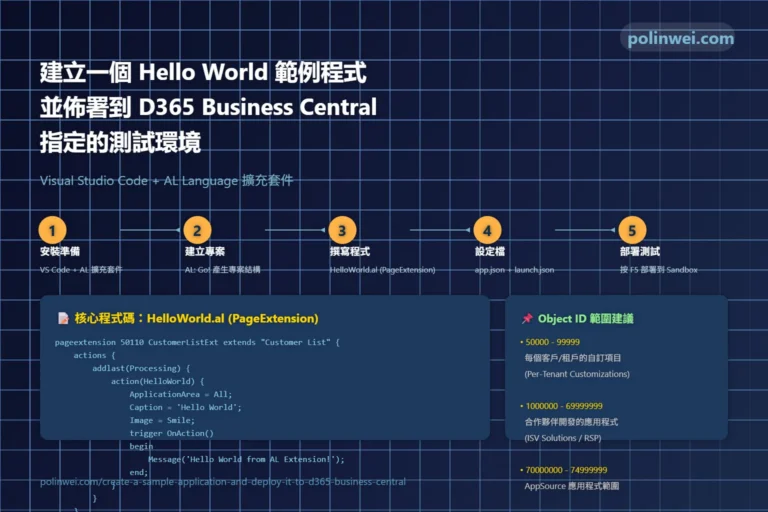
Task: Click the (Per-Tenant Customizations) line
Action: 577,374
